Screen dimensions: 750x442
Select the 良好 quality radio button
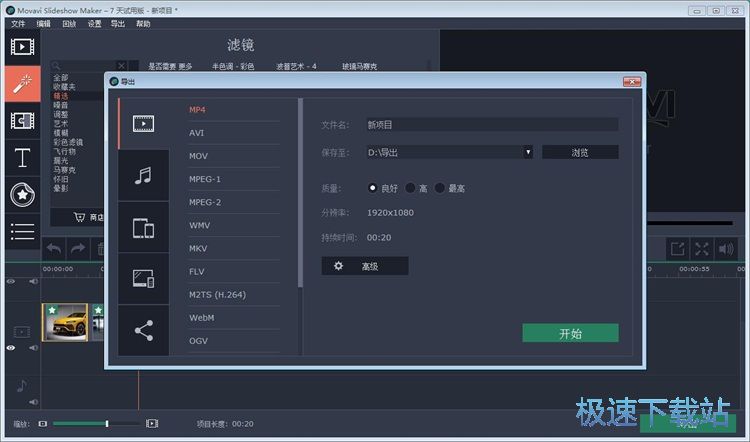372,188
